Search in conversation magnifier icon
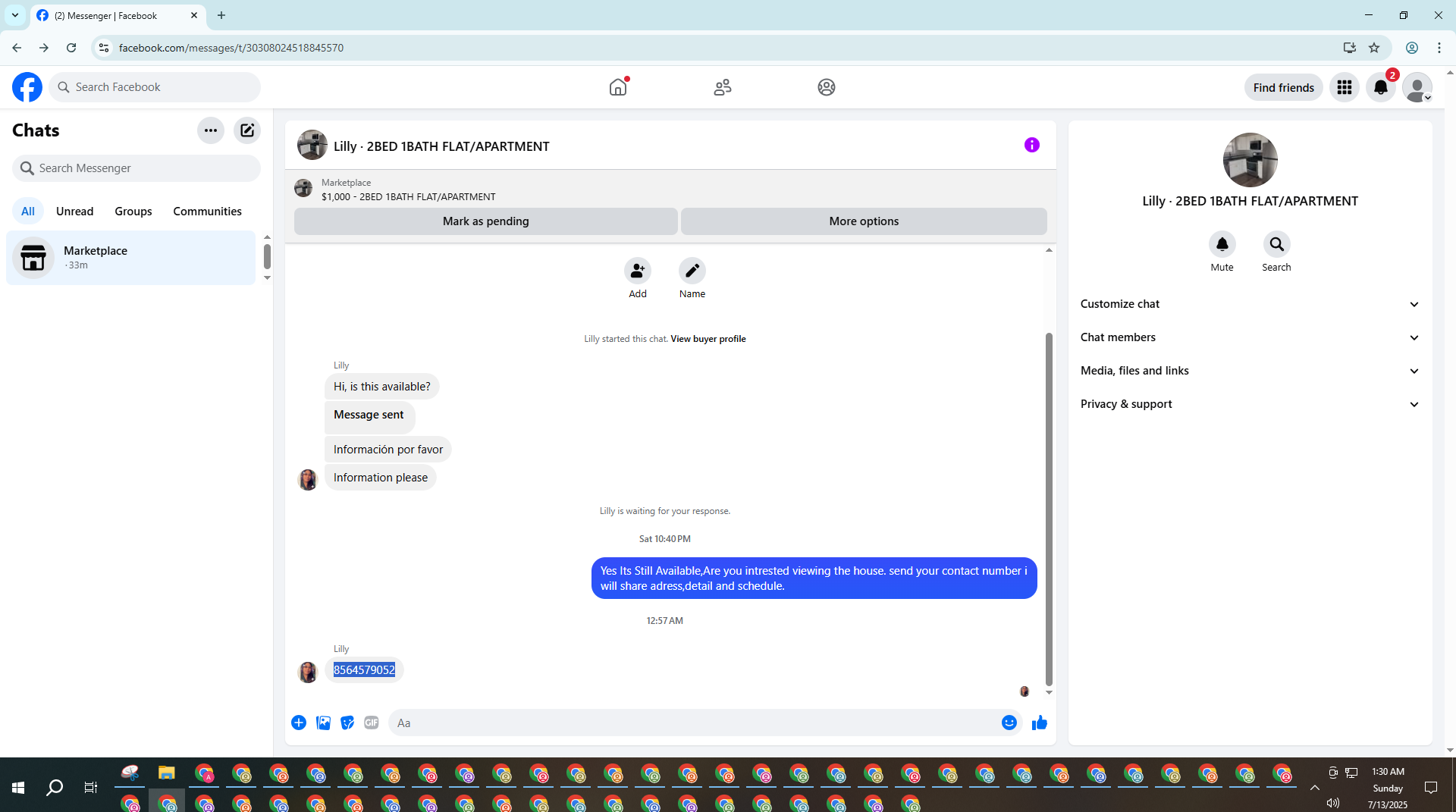The height and width of the screenshot is (812, 1456). pyautogui.click(x=1277, y=244)
